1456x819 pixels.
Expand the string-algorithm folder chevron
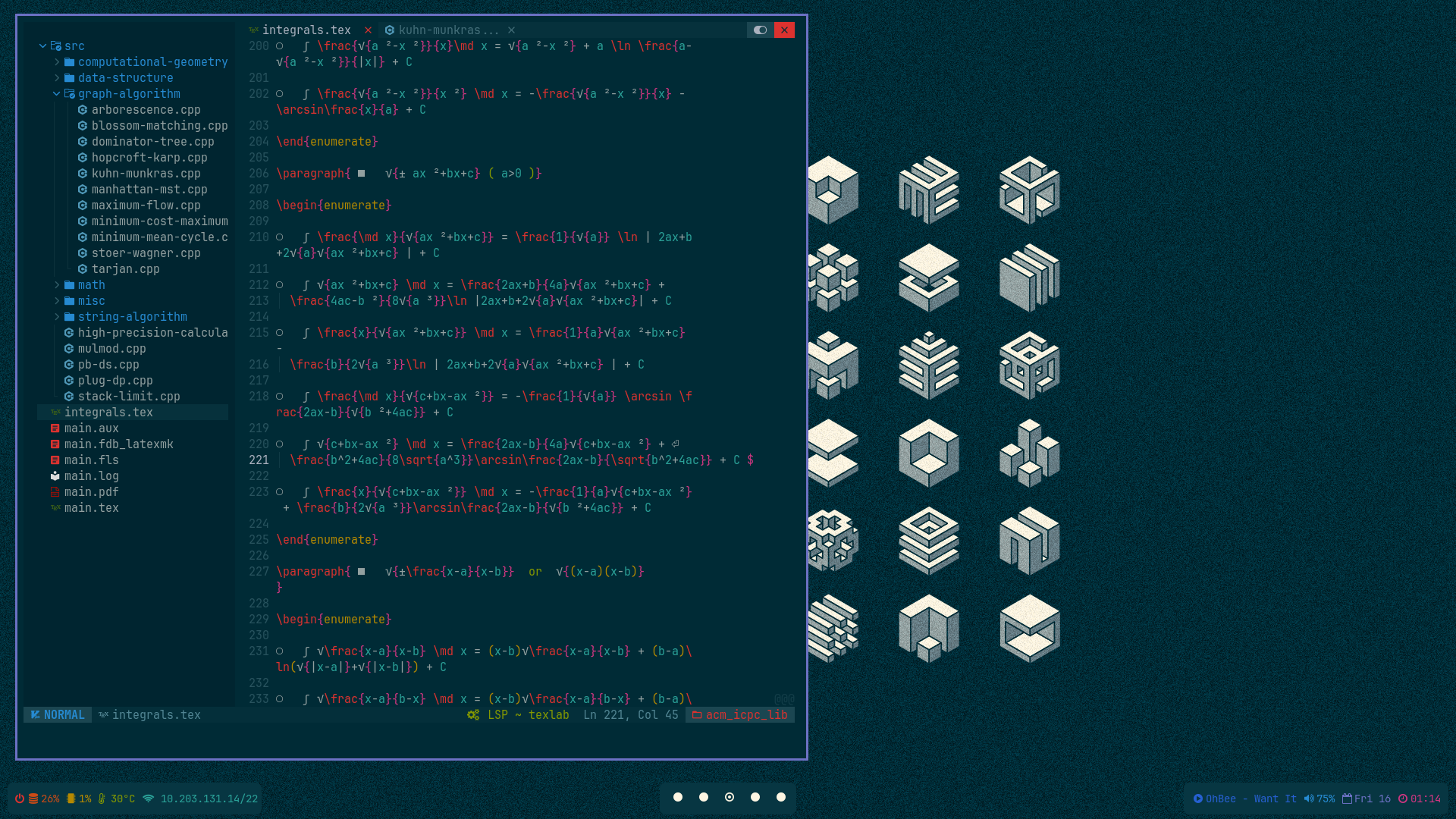click(x=57, y=317)
